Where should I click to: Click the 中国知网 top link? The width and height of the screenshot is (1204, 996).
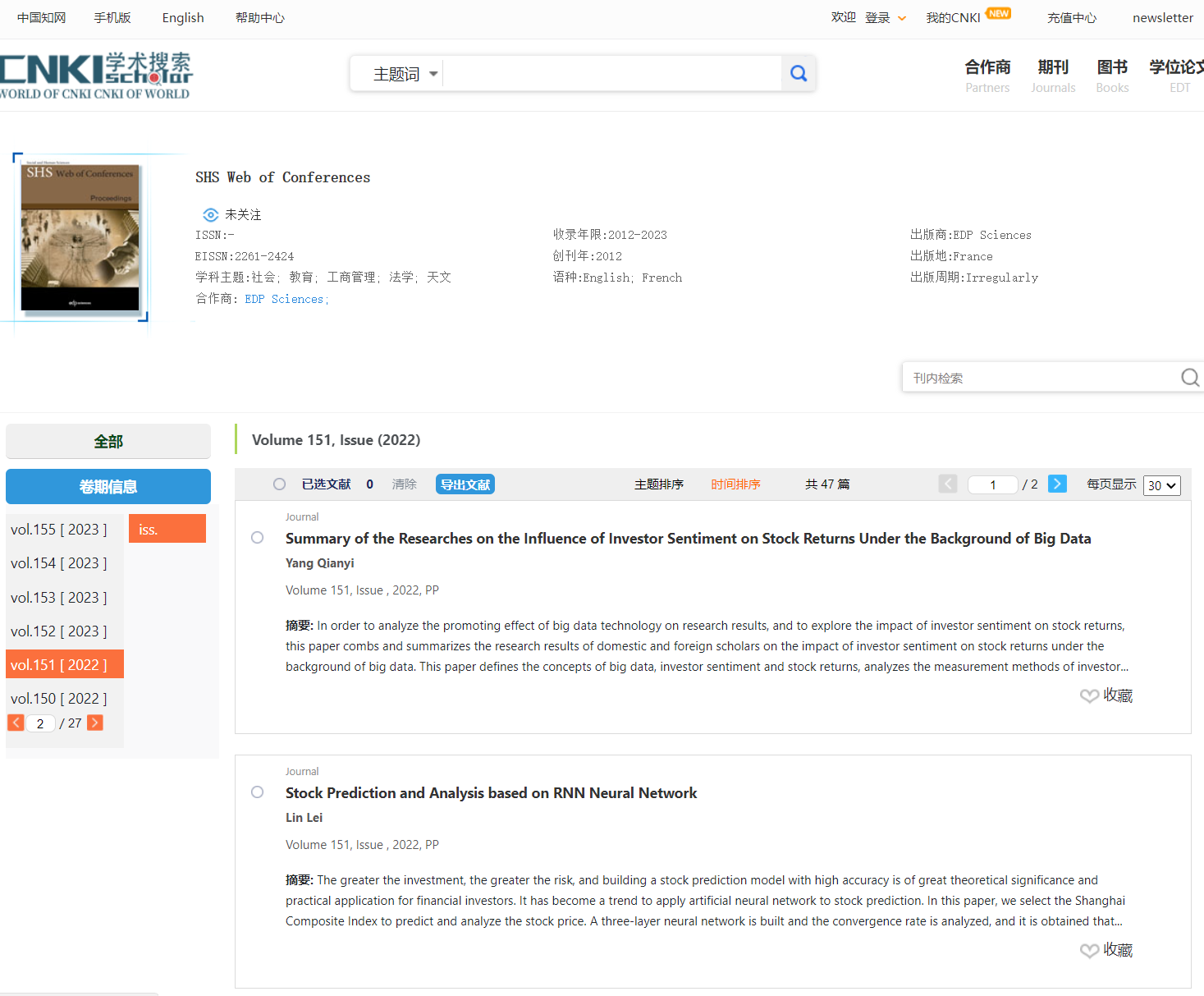tap(42, 18)
